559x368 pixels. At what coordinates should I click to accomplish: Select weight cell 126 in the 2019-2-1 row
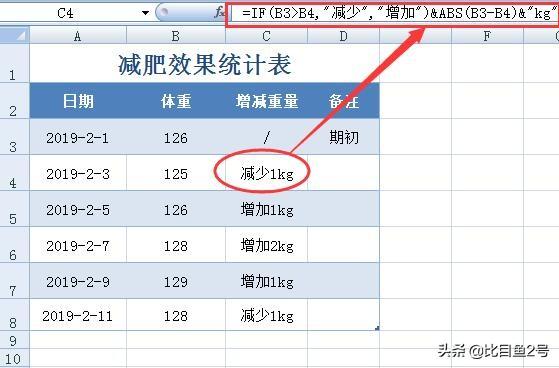point(176,137)
